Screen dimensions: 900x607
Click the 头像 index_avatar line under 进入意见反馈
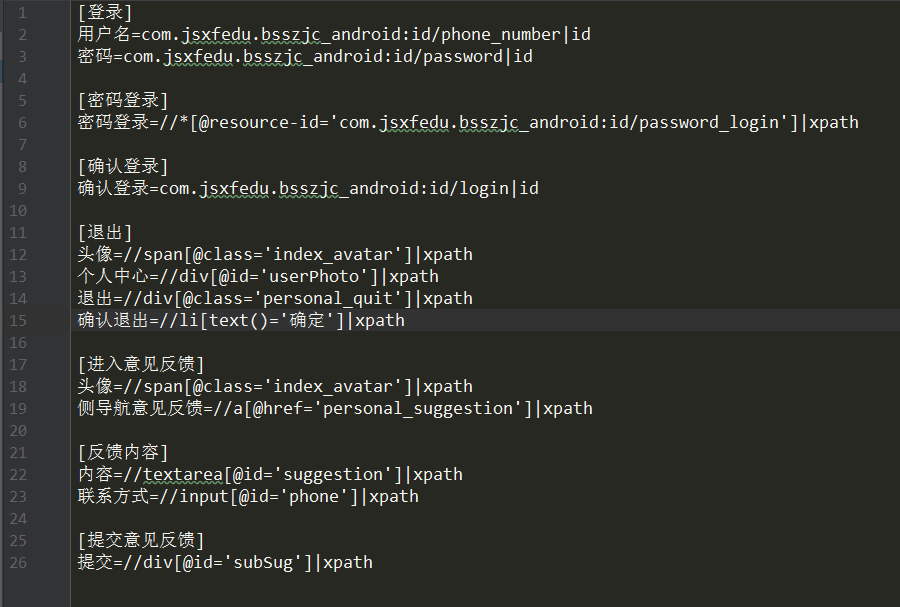coord(275,386)
